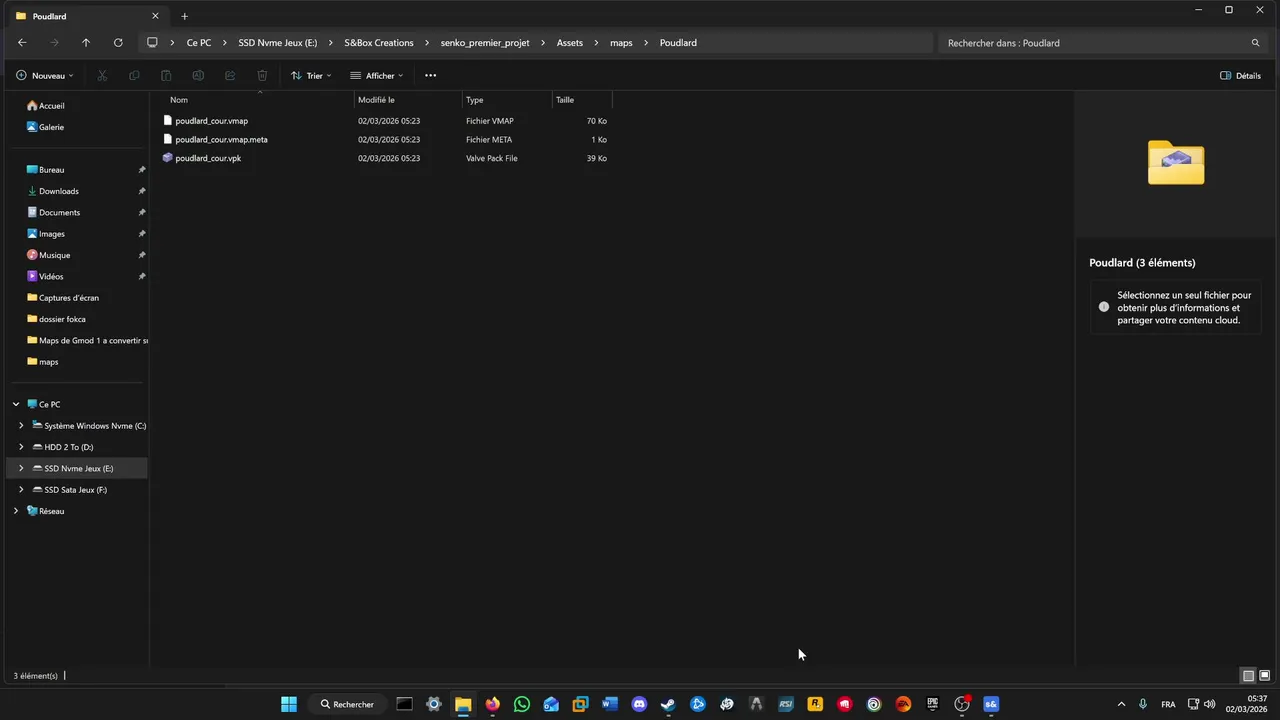Click the Delete trash icon
This screenshot has width=1280, height=720.
[x=262, y=75]
